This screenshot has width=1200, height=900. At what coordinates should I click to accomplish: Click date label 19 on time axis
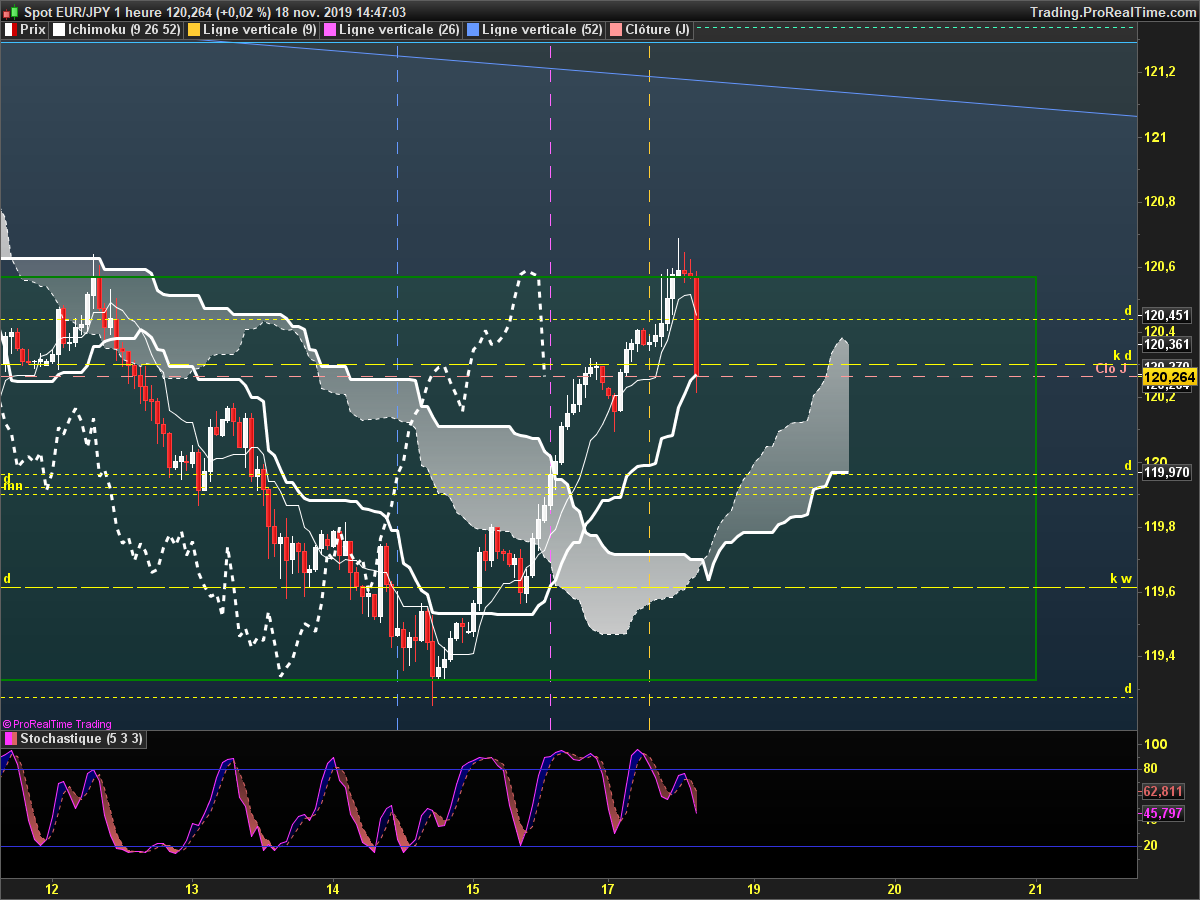[x=754, y=888]
